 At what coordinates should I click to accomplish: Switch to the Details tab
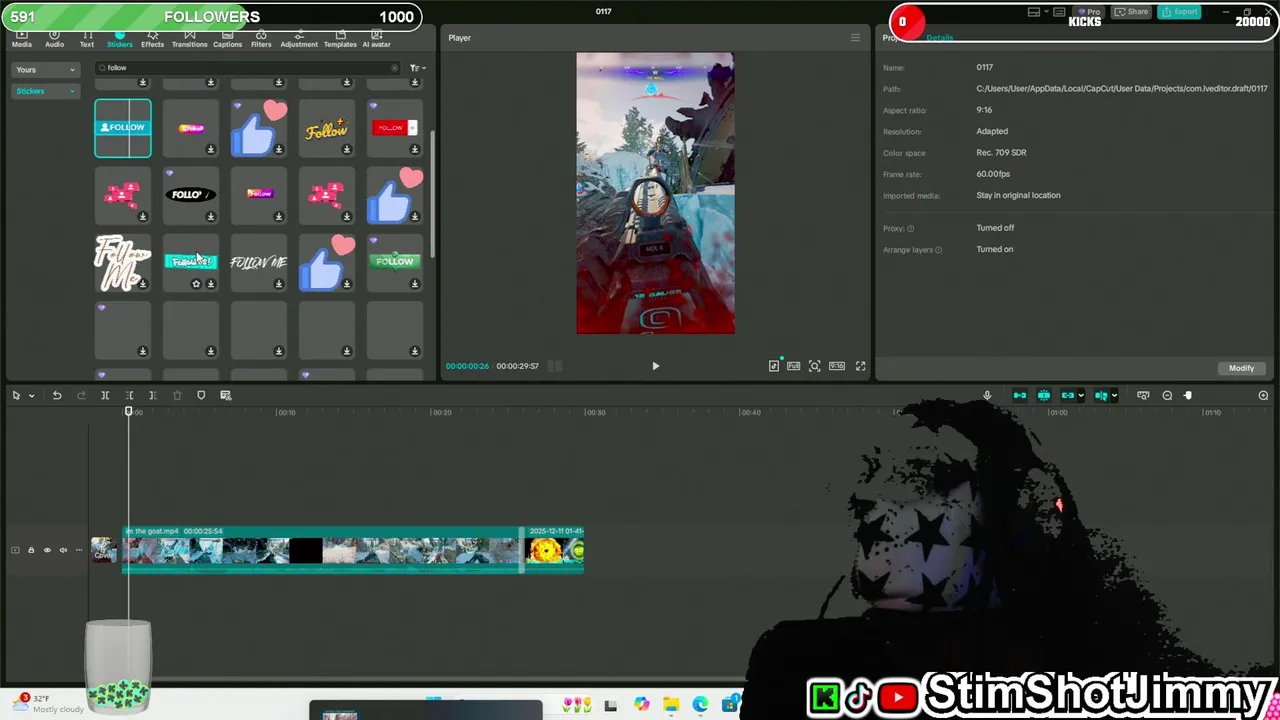pyautogui.click(x=939, y=38)
